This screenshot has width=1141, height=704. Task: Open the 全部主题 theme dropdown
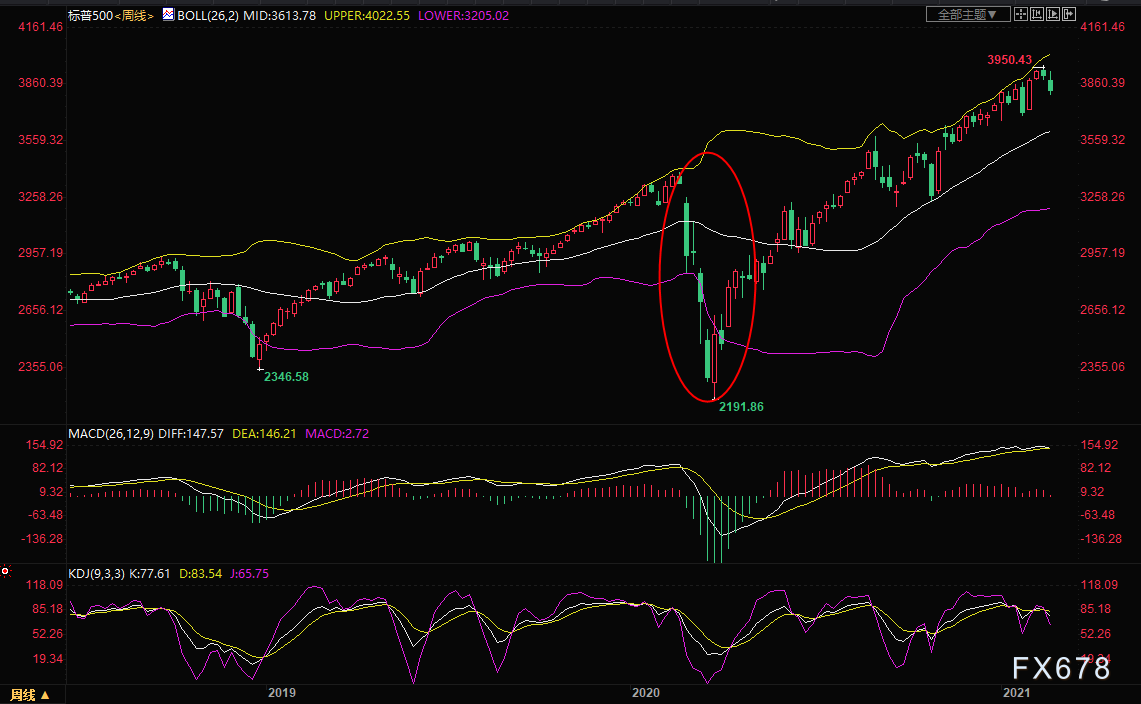pos(968,15)
